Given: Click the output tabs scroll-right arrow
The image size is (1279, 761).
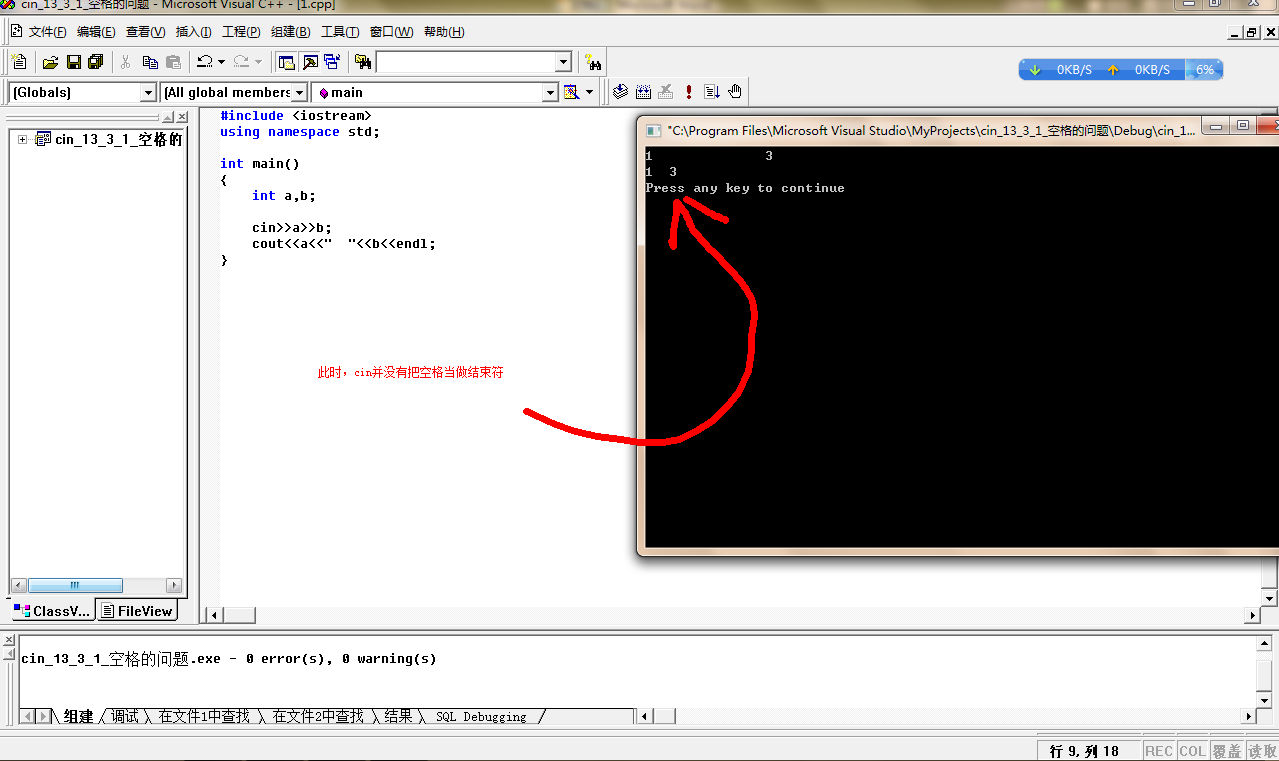Looking at the screenshot, I should 44,717.
